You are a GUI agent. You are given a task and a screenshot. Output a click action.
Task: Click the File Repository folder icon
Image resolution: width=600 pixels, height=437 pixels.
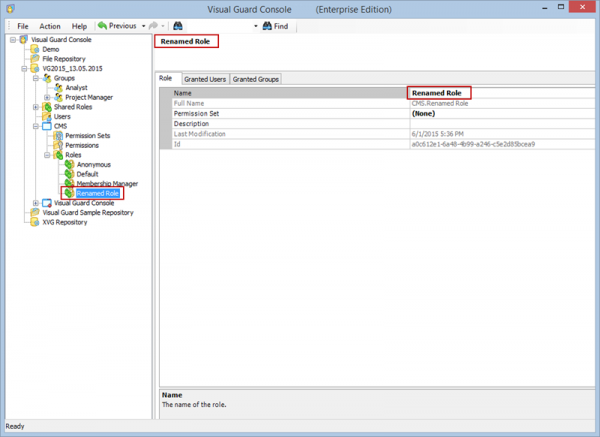35,59
